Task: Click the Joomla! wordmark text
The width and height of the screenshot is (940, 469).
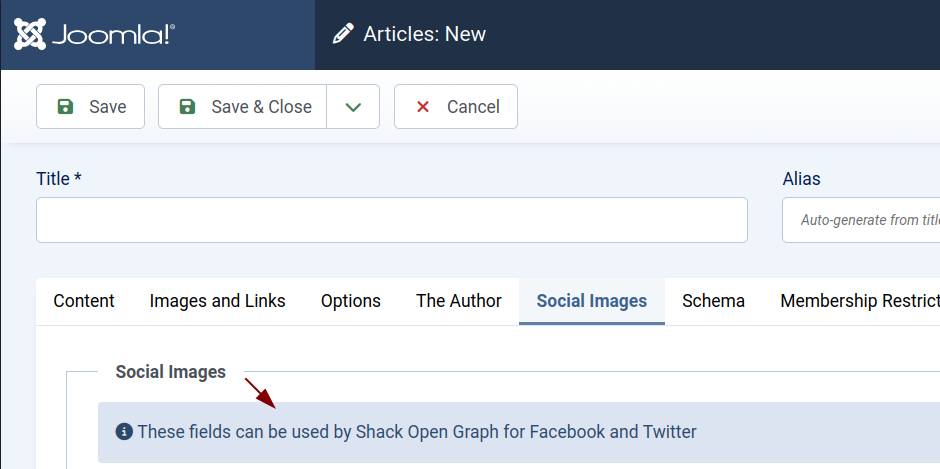Action: [112, 35]
